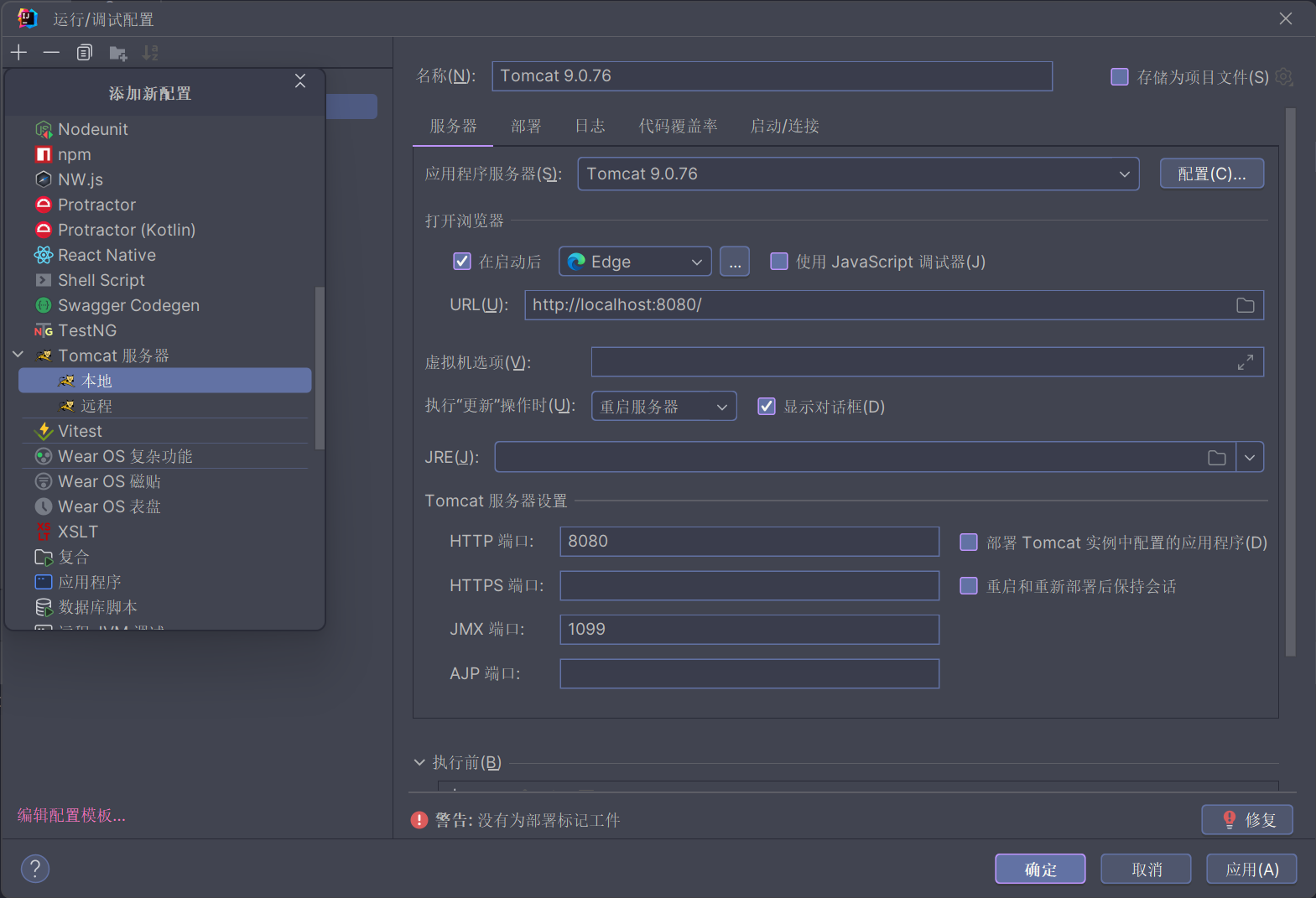Viewport: 1316px width, 898px height.
Task: Click the browse folder icon in JRE field
Action: (1216, 458)
